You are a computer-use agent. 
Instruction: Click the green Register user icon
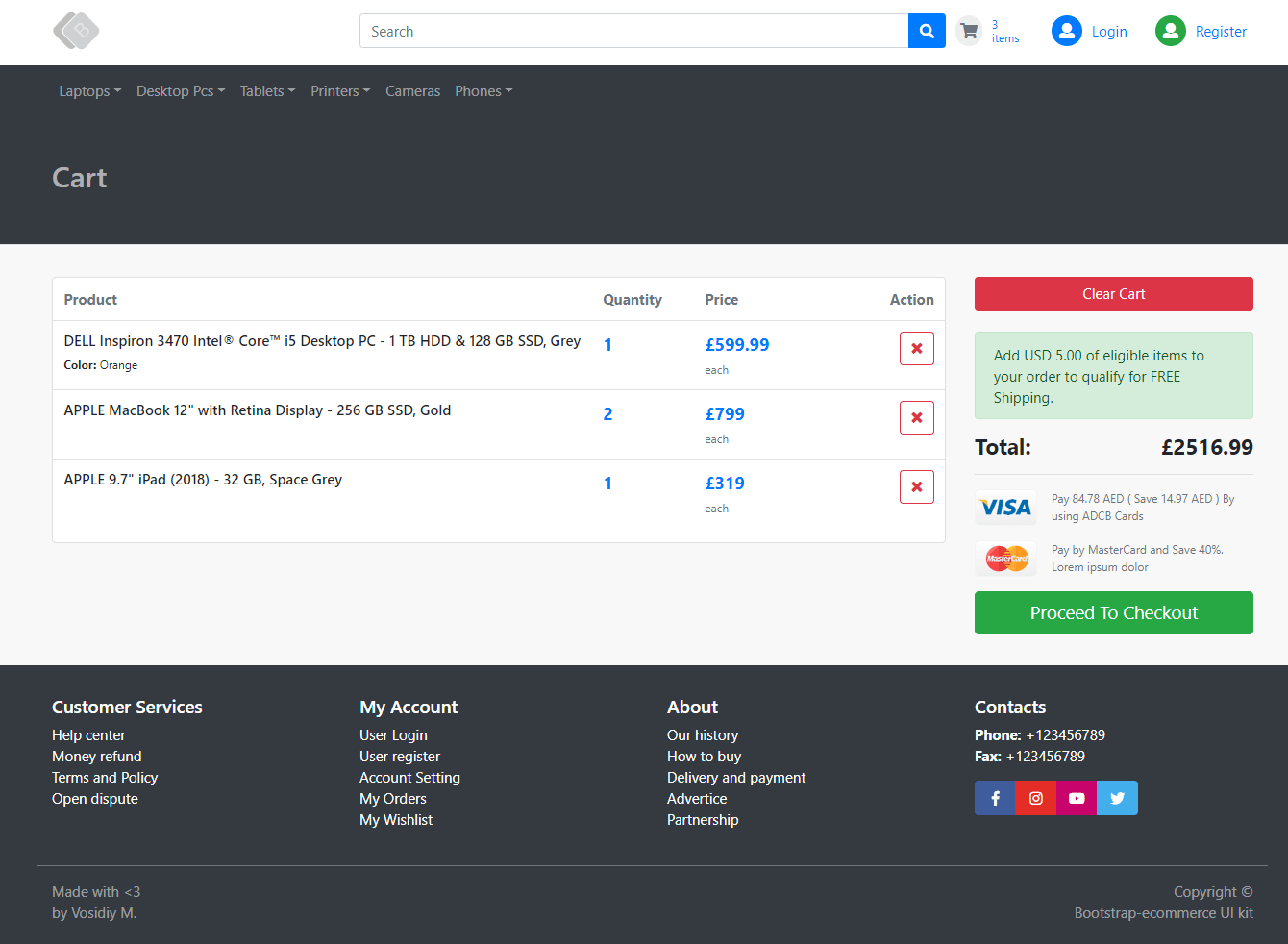click(x=1170, y=31)
